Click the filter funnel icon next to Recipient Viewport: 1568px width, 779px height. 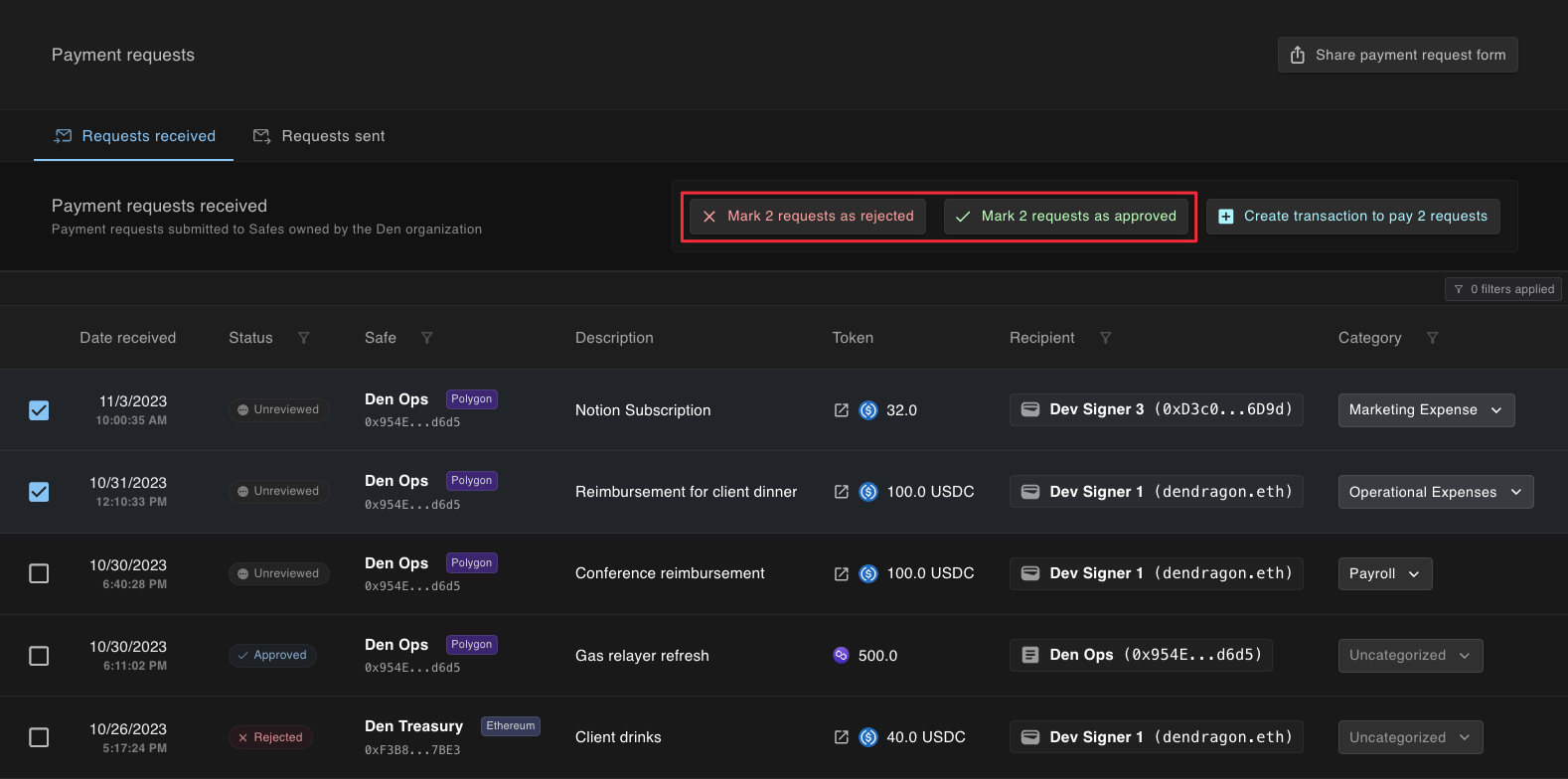(1105, 338)
